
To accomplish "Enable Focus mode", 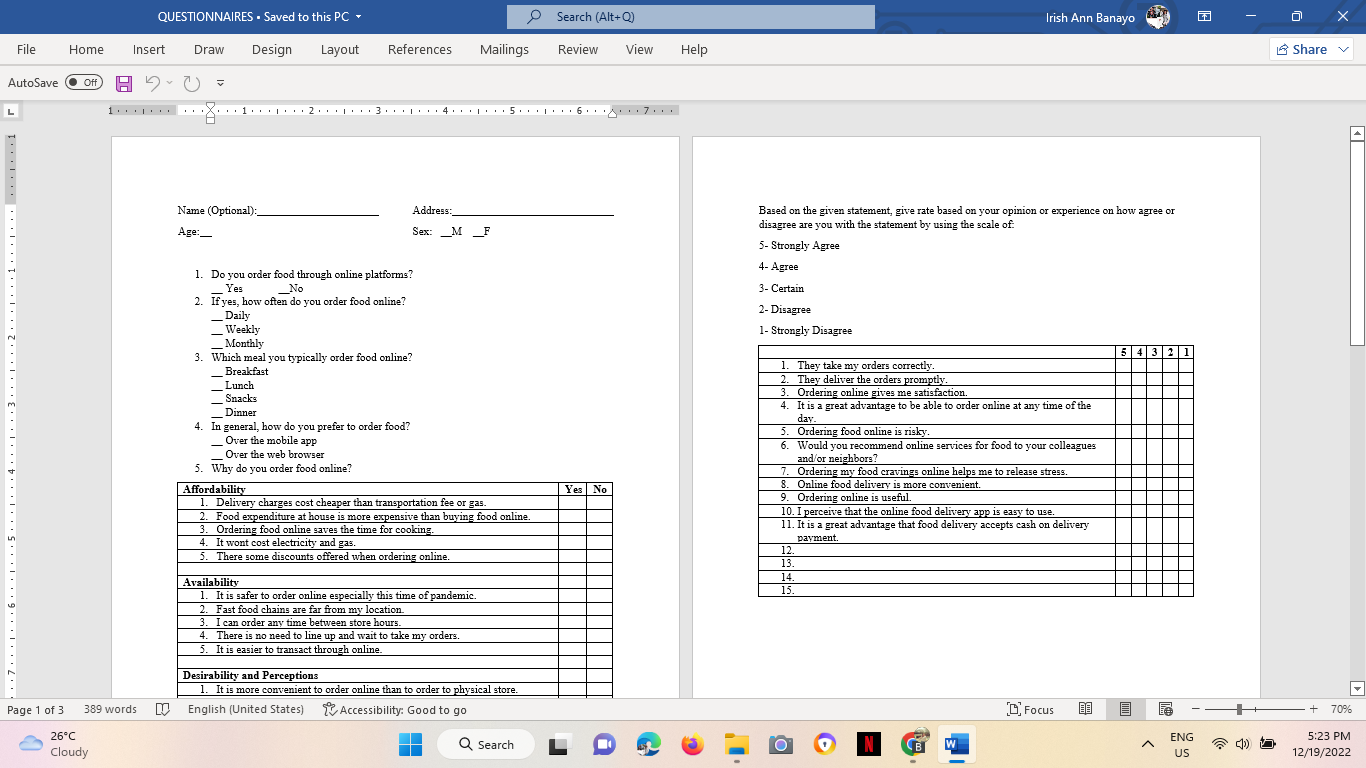I will coord(1031,709).
